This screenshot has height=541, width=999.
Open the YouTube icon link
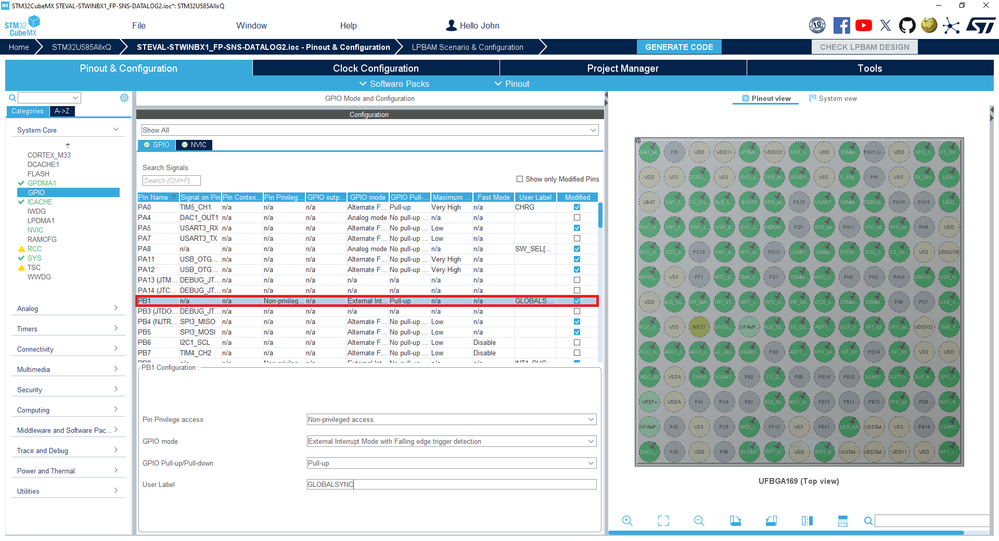(863, 25)
